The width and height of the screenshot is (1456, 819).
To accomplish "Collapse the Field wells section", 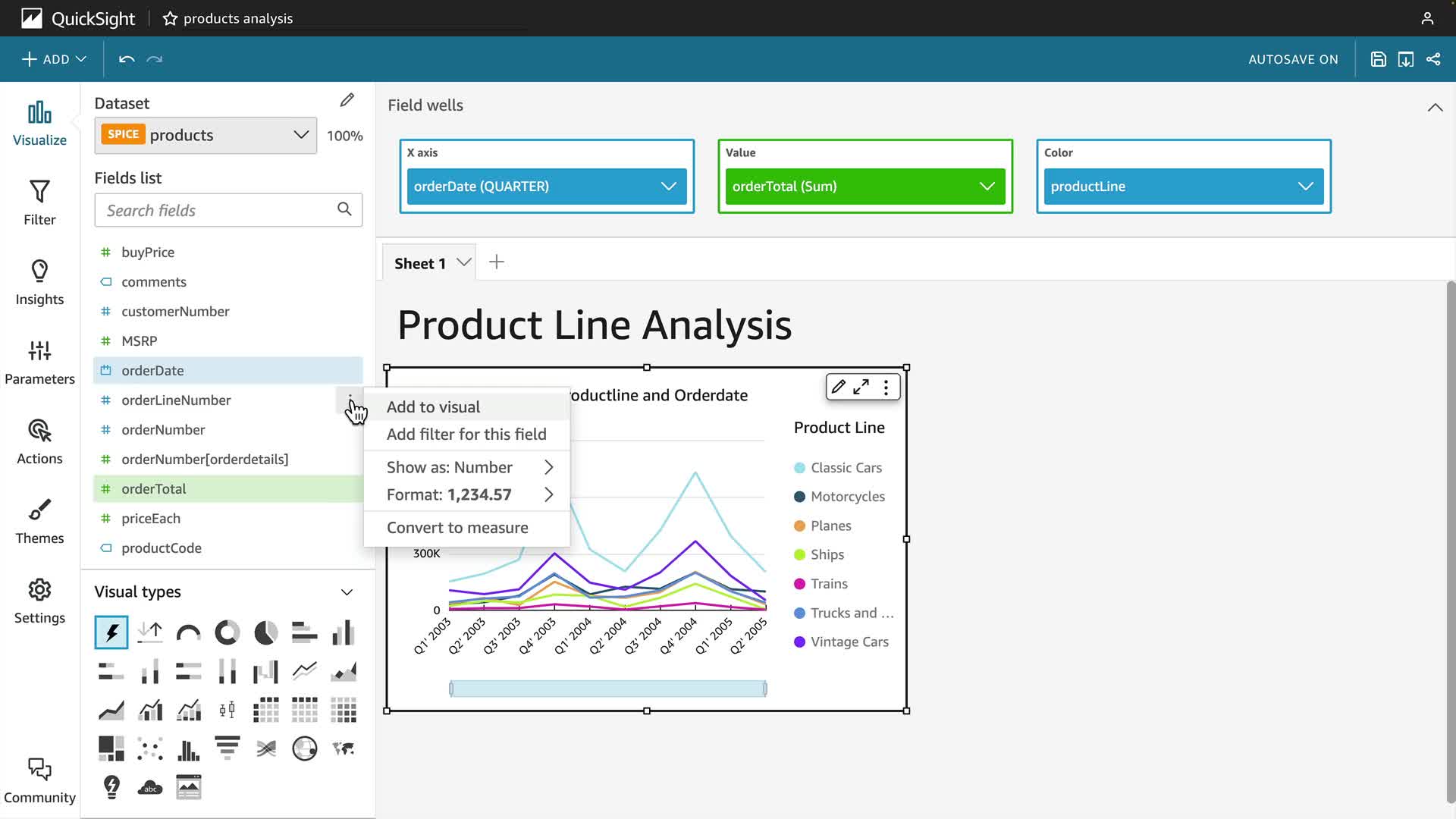I will 1435,107.
